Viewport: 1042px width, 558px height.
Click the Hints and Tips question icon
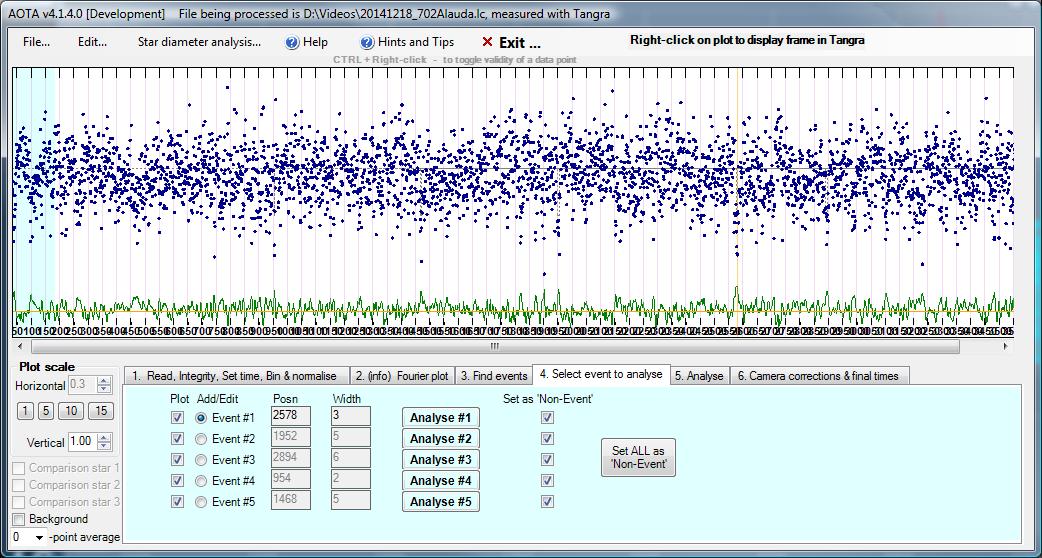tap(367, 43)
